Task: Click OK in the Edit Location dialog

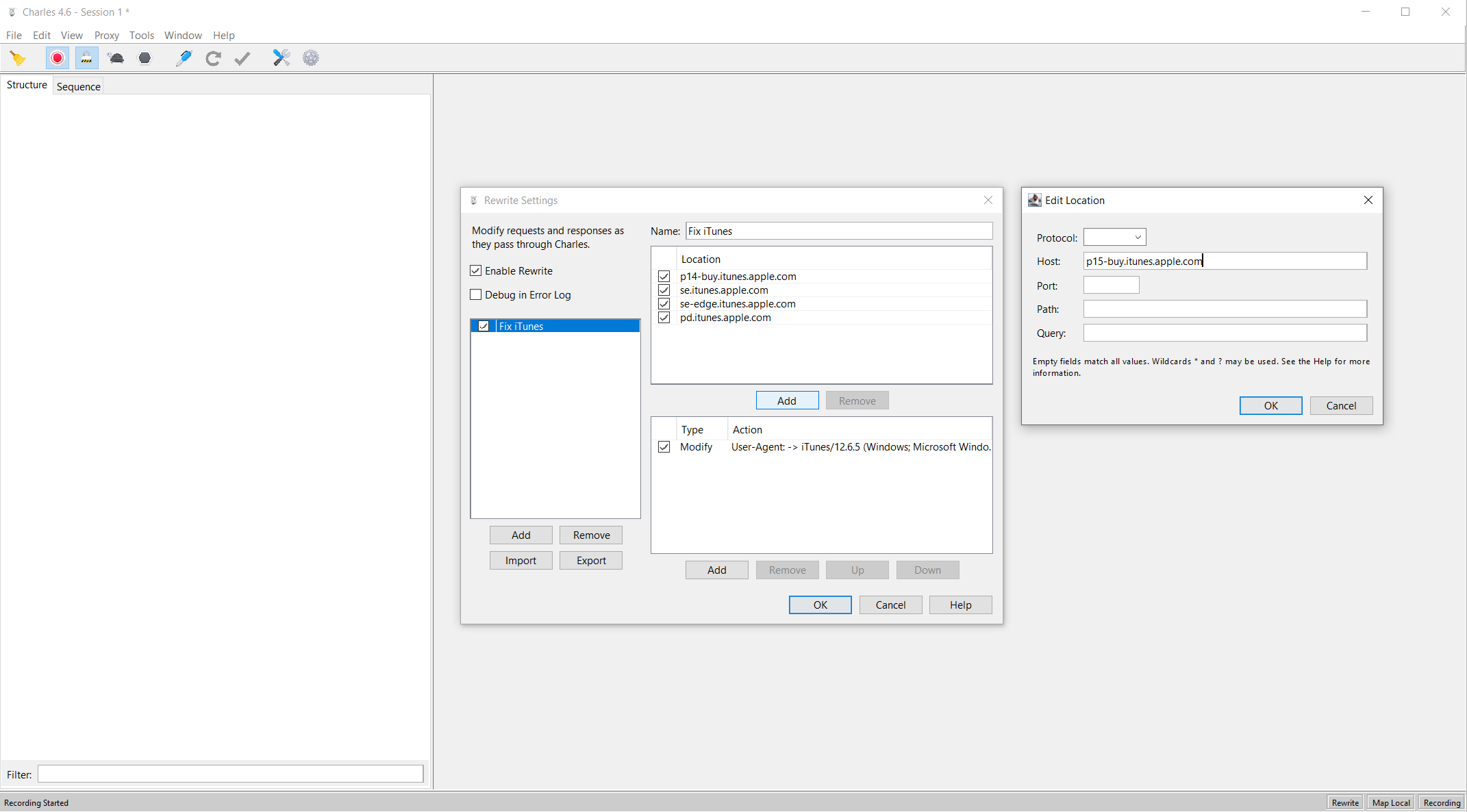Action: (1270, 405)
